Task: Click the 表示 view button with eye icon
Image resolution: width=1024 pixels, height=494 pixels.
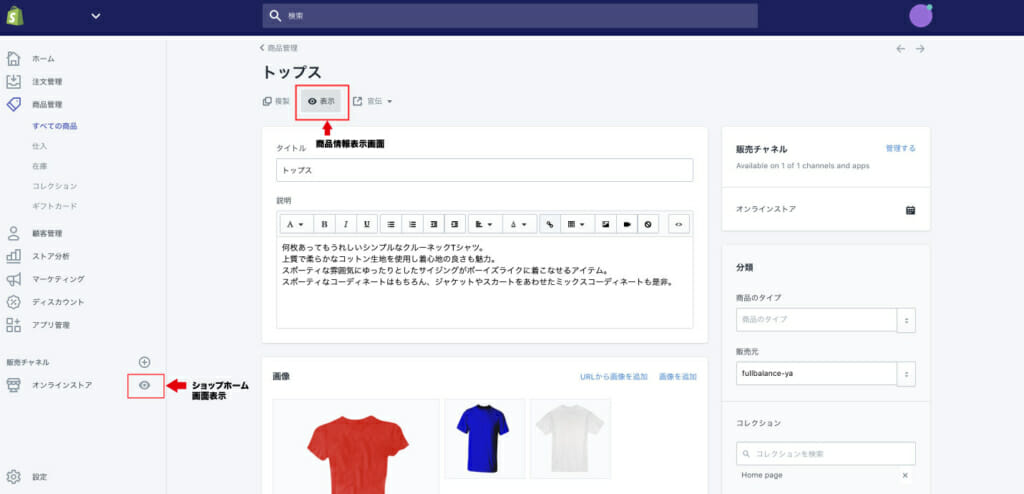Action: click(x=321, y=101)
